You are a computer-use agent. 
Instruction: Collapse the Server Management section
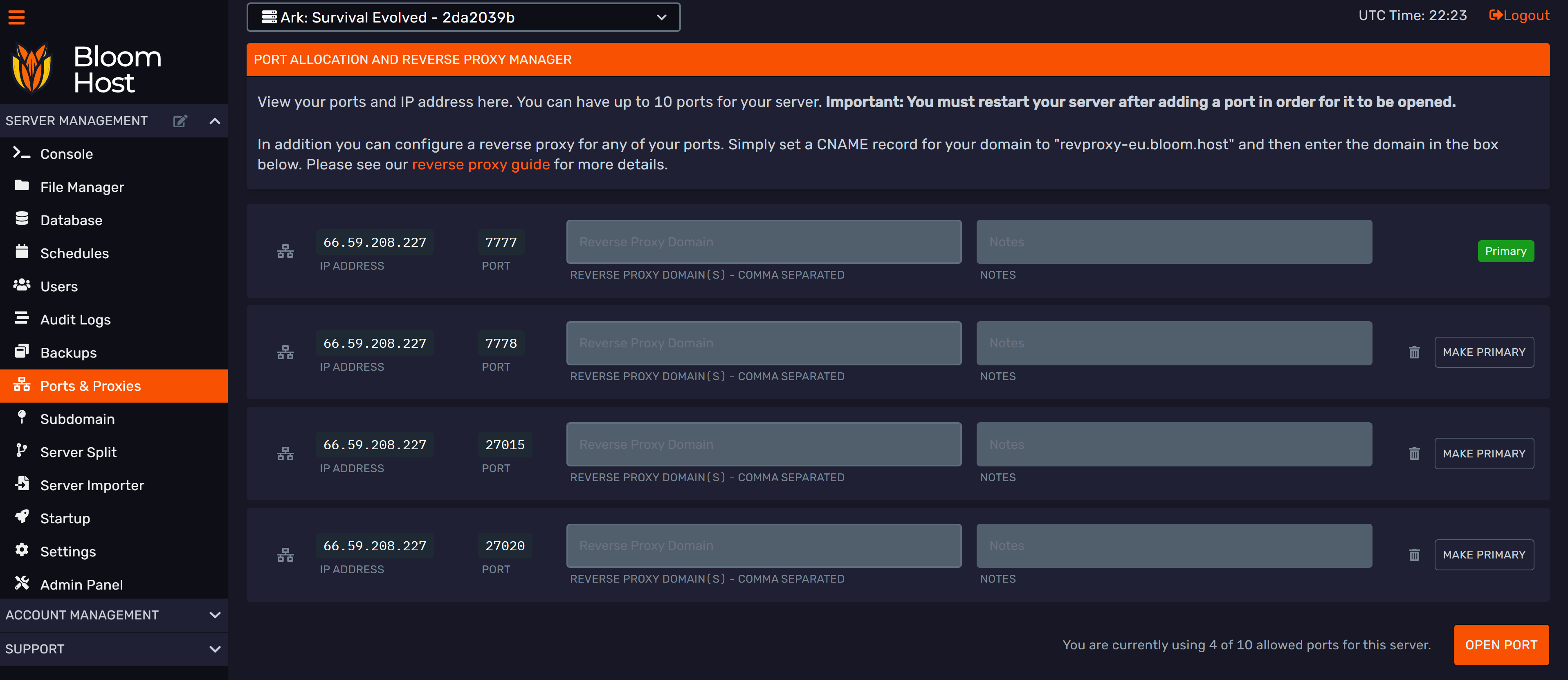(x=214, y=121)
